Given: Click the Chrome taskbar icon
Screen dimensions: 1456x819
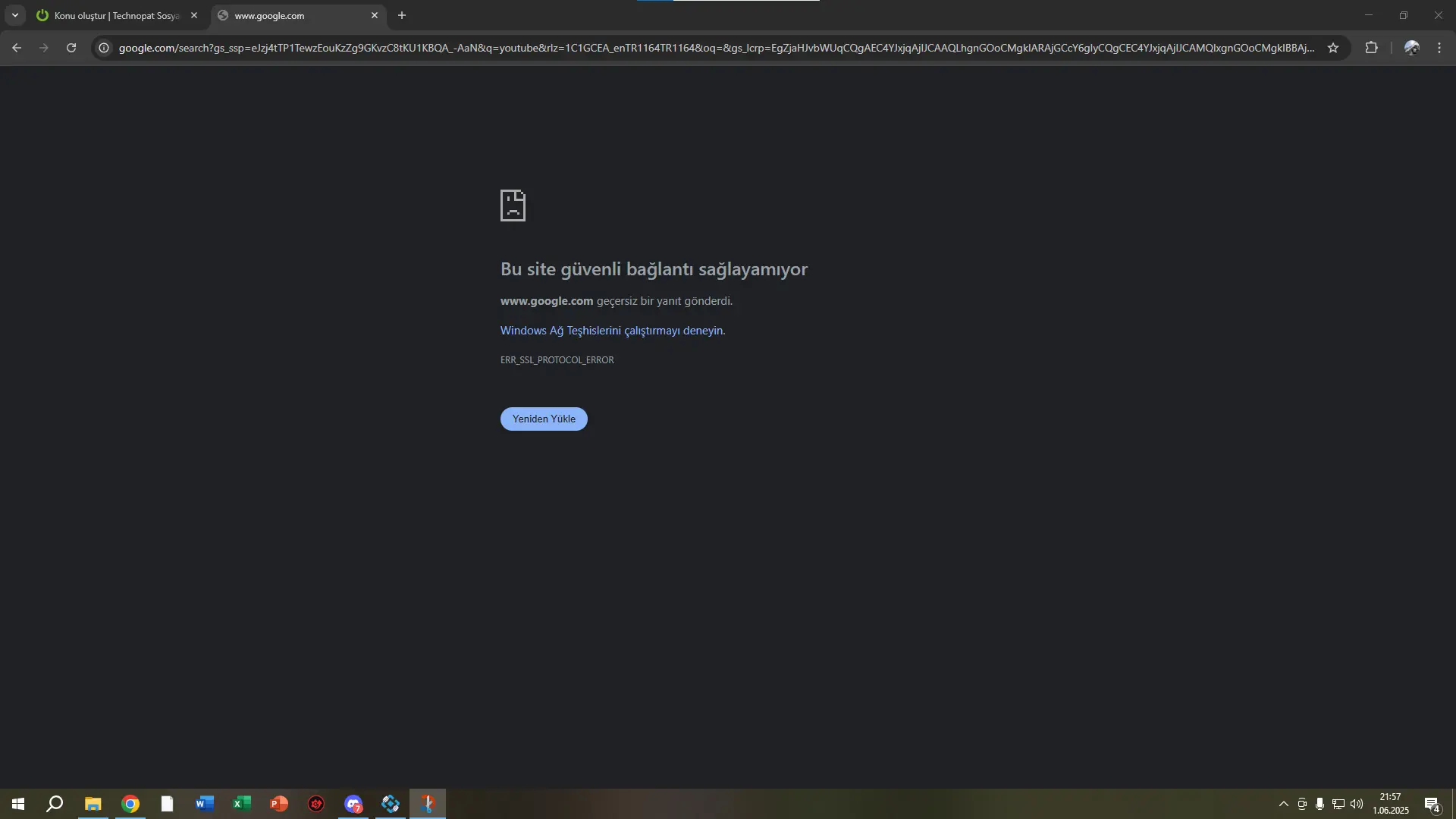Looking at the screenshot, I should click(130, 804).
